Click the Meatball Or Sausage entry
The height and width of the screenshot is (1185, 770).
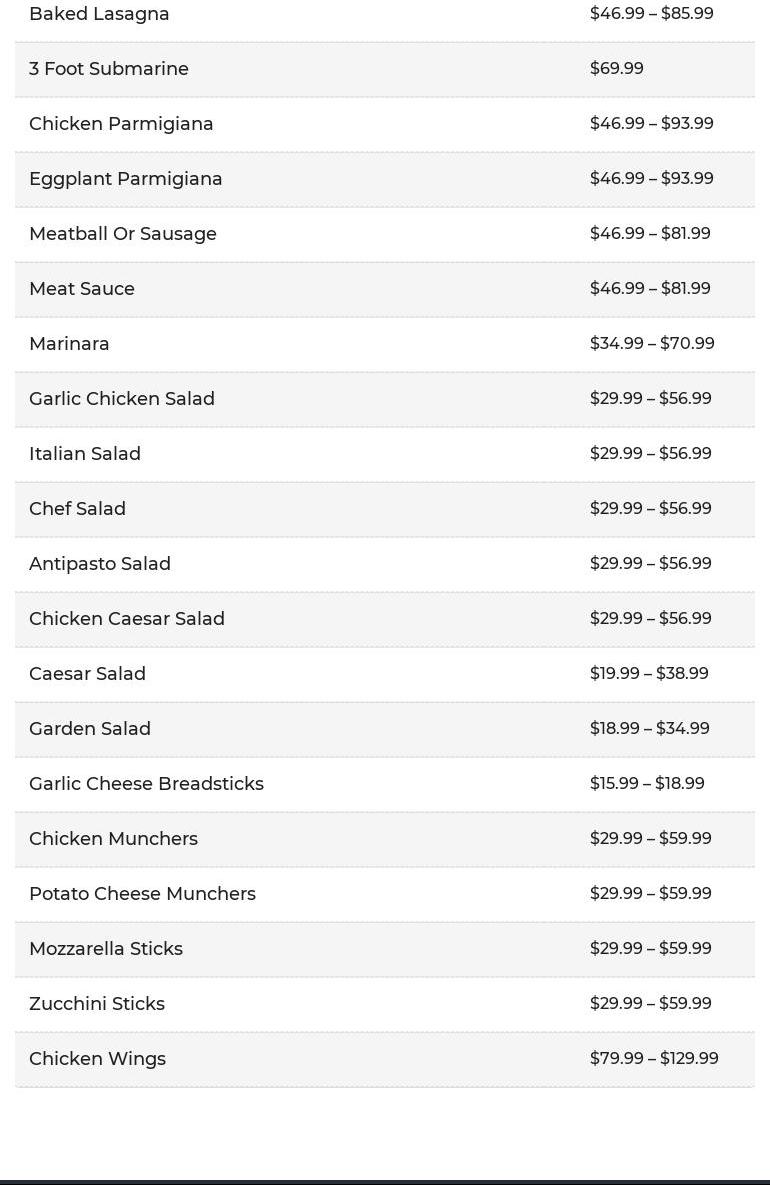(x=123, y=234)
